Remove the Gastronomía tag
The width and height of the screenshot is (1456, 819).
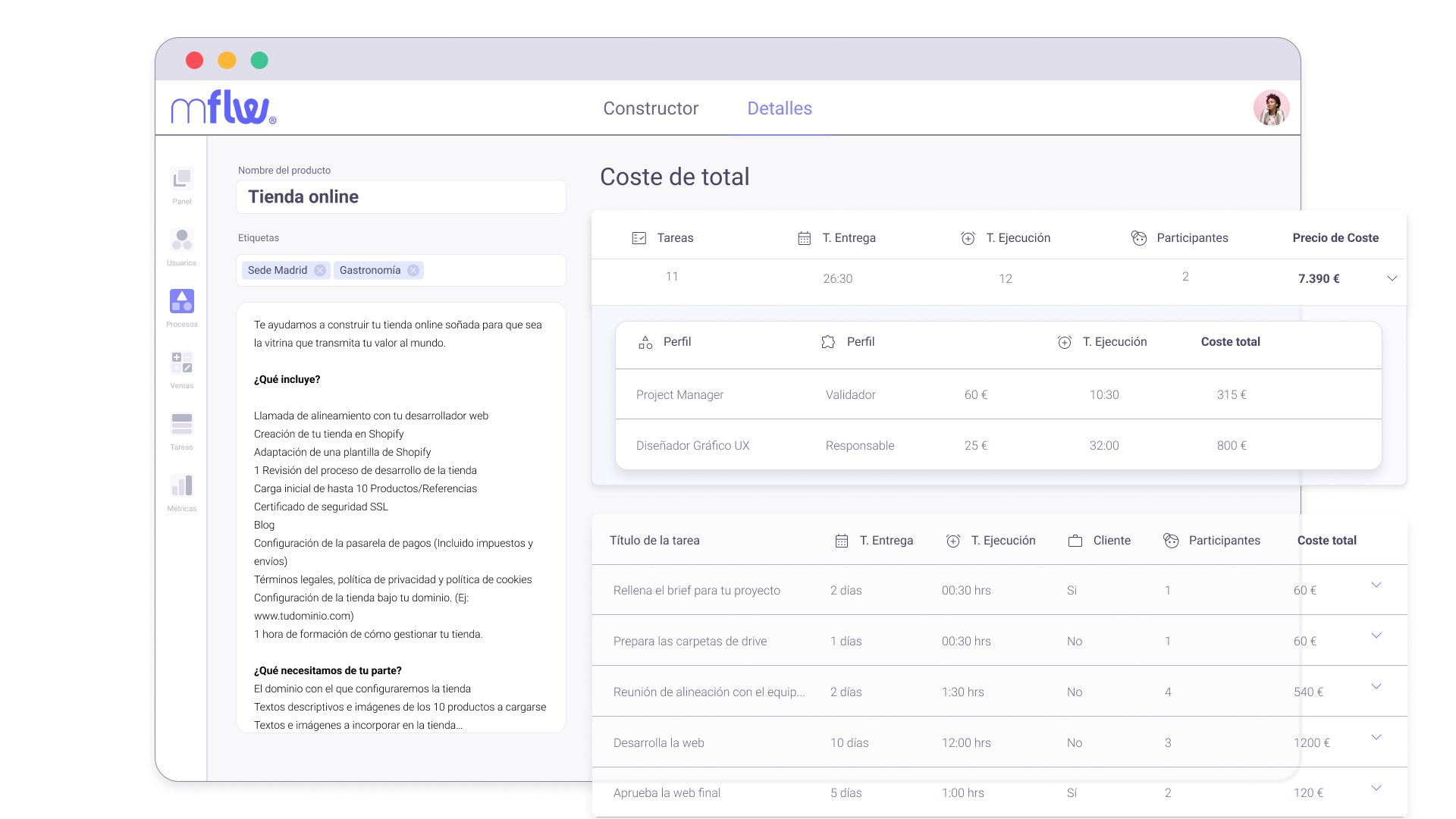pyautogui.click(x=413, y=271)
